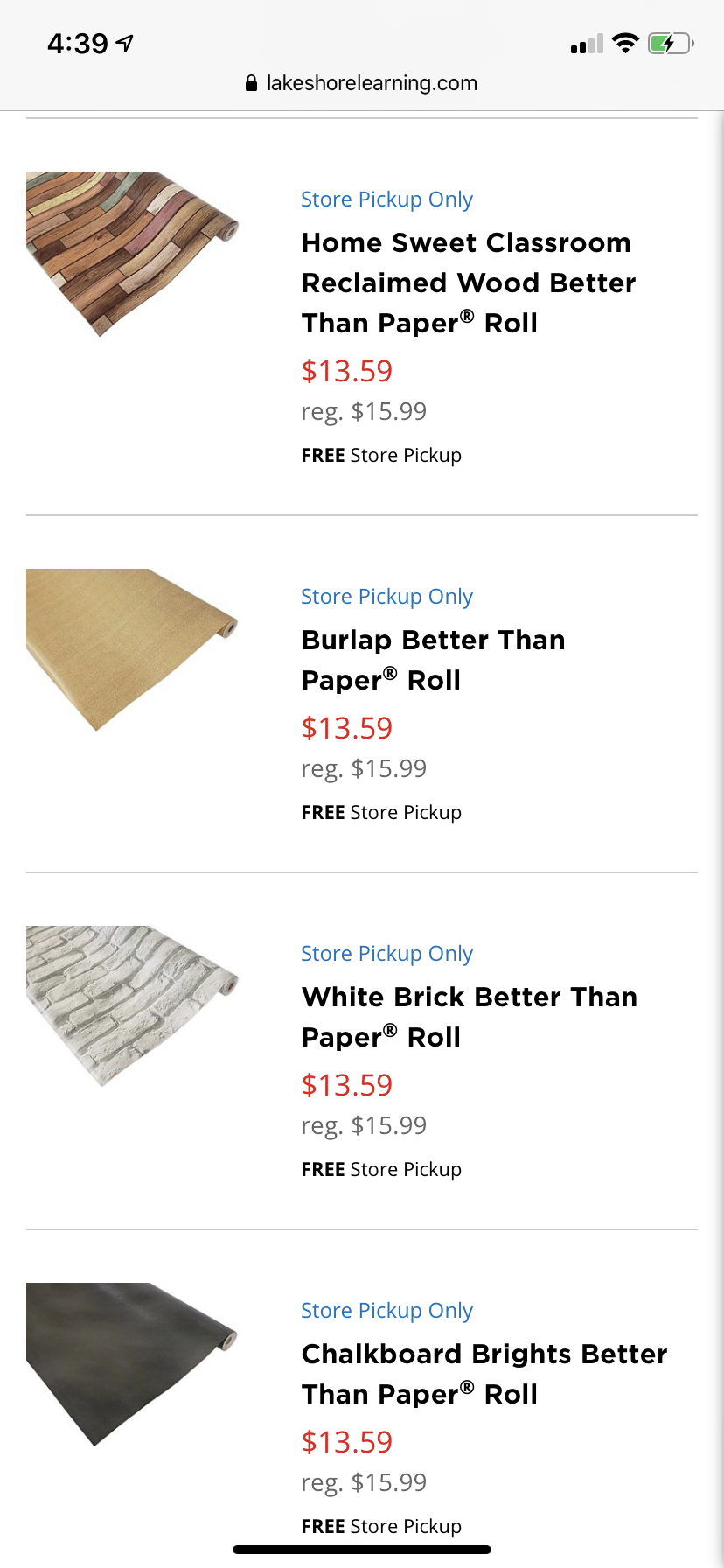Tap the Wi-Fi status icon
Viewport: 724px width, 1568px height.
625,43
